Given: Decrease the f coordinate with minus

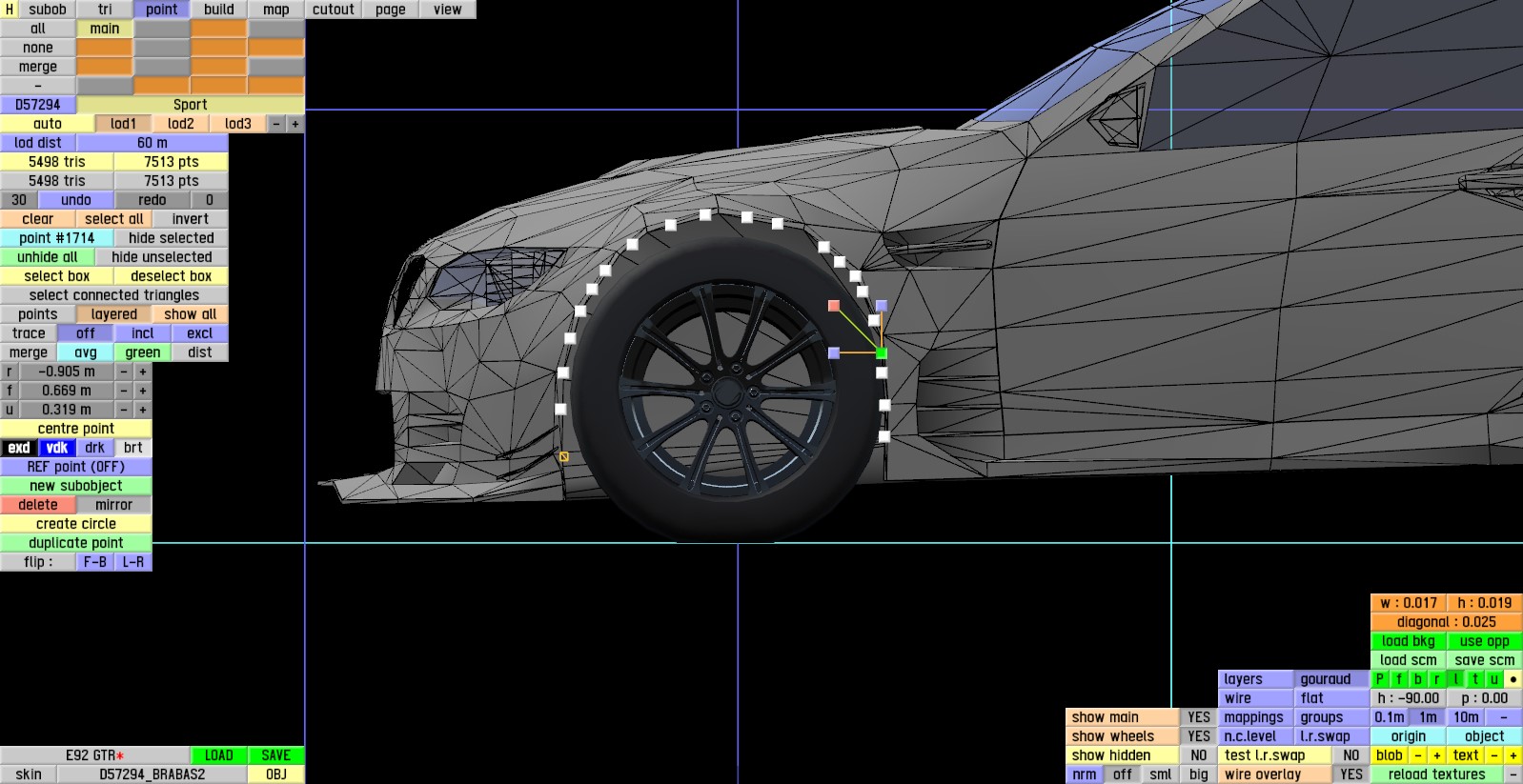Looking at the screenshot, I should pyautogui.click(x=124, y=391).
